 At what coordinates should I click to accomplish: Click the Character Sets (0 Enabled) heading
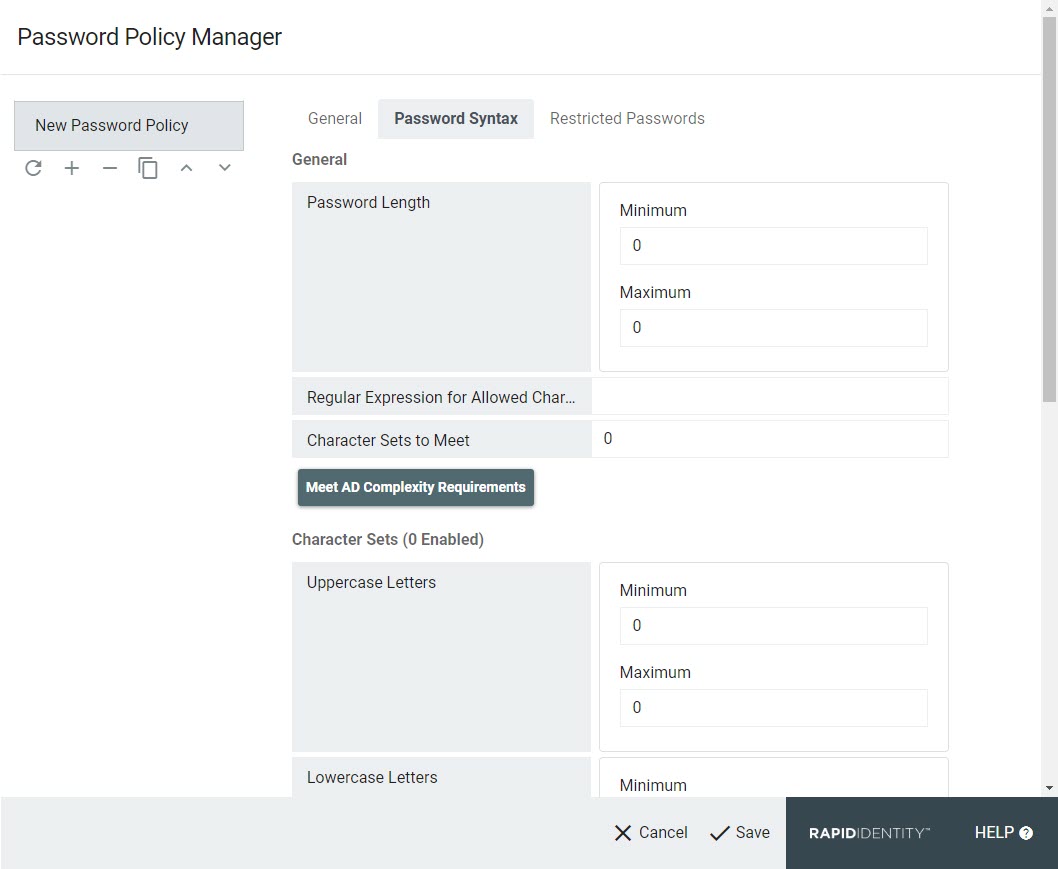click(388, 540)
